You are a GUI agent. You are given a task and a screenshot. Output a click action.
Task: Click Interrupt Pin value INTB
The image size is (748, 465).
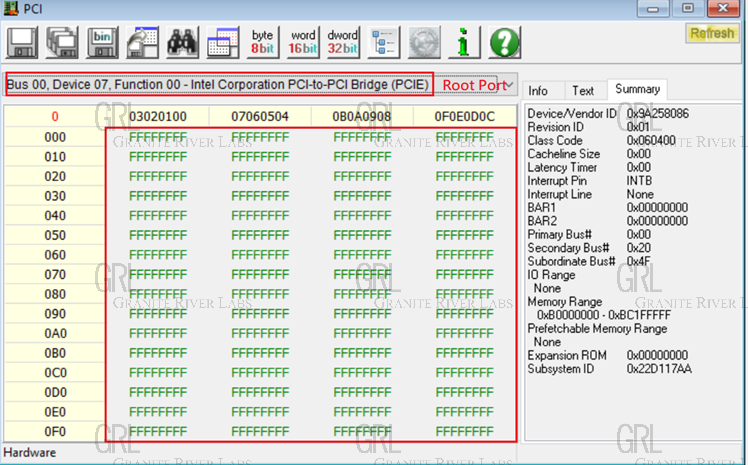click(639, 181)
